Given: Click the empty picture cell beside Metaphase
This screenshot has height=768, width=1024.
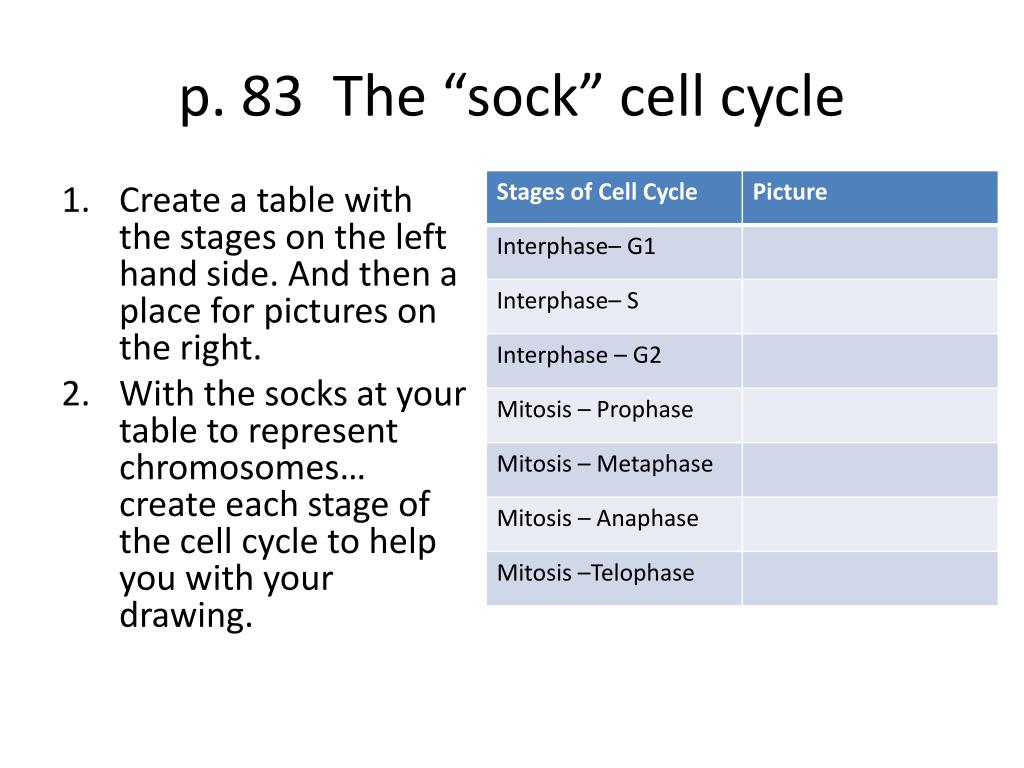Looking at the screenshot, I should click(x=870, y=470).
